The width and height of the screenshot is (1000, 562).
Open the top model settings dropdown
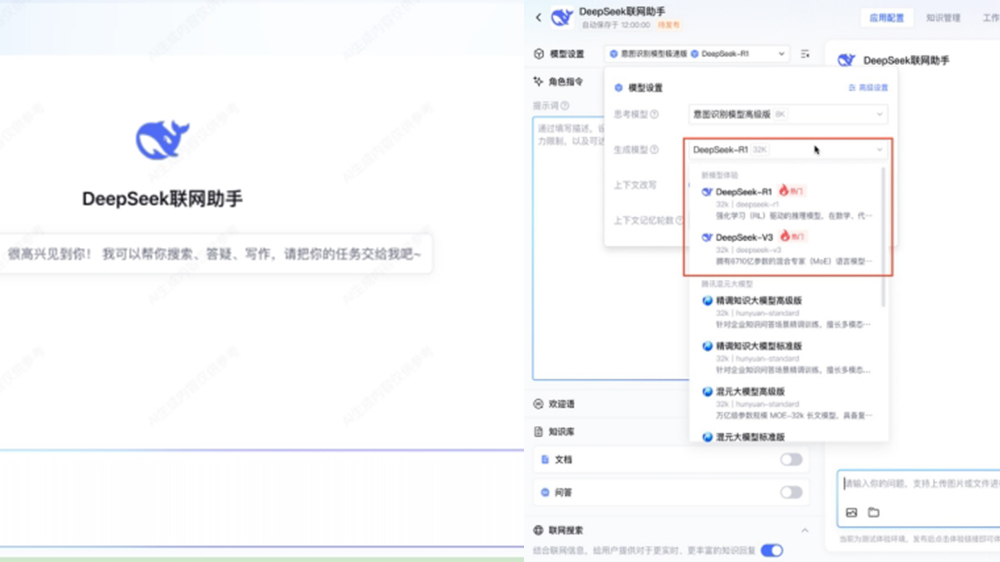[x=697, y=54]
